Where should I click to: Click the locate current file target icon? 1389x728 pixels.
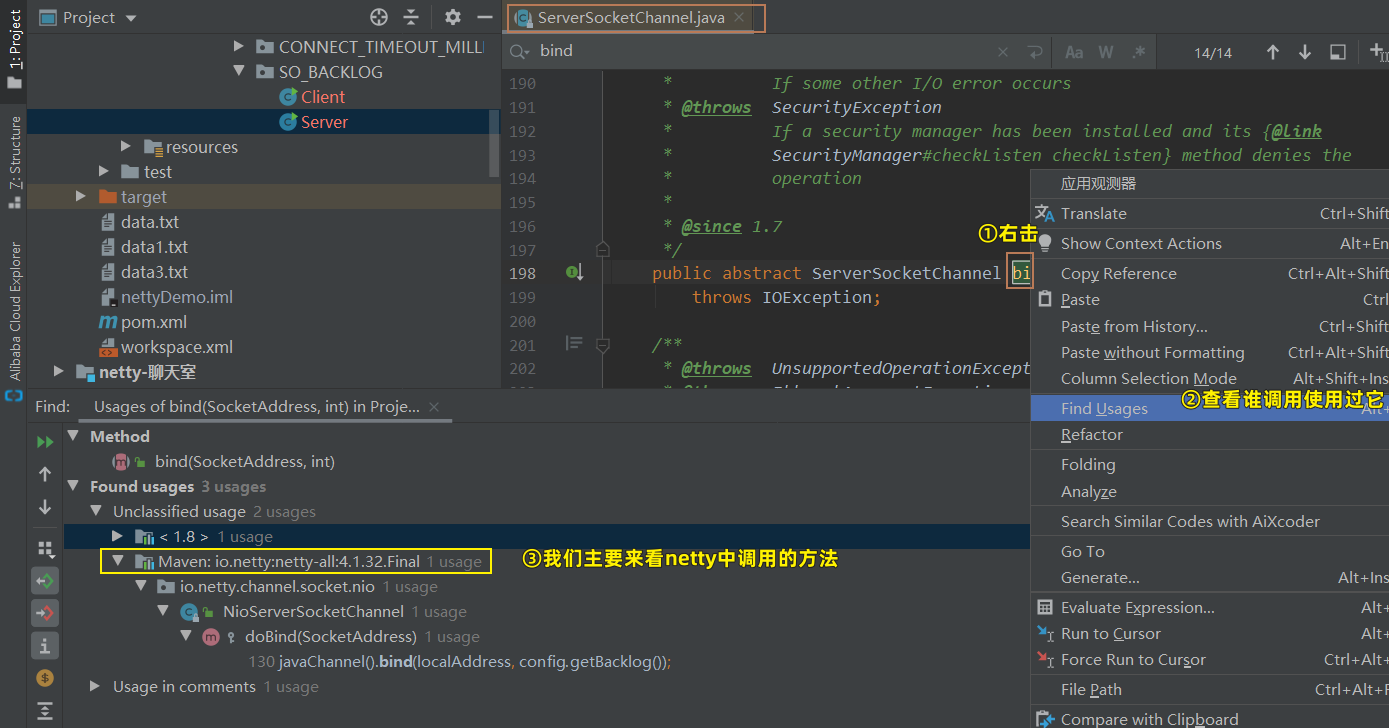[378, 17]
